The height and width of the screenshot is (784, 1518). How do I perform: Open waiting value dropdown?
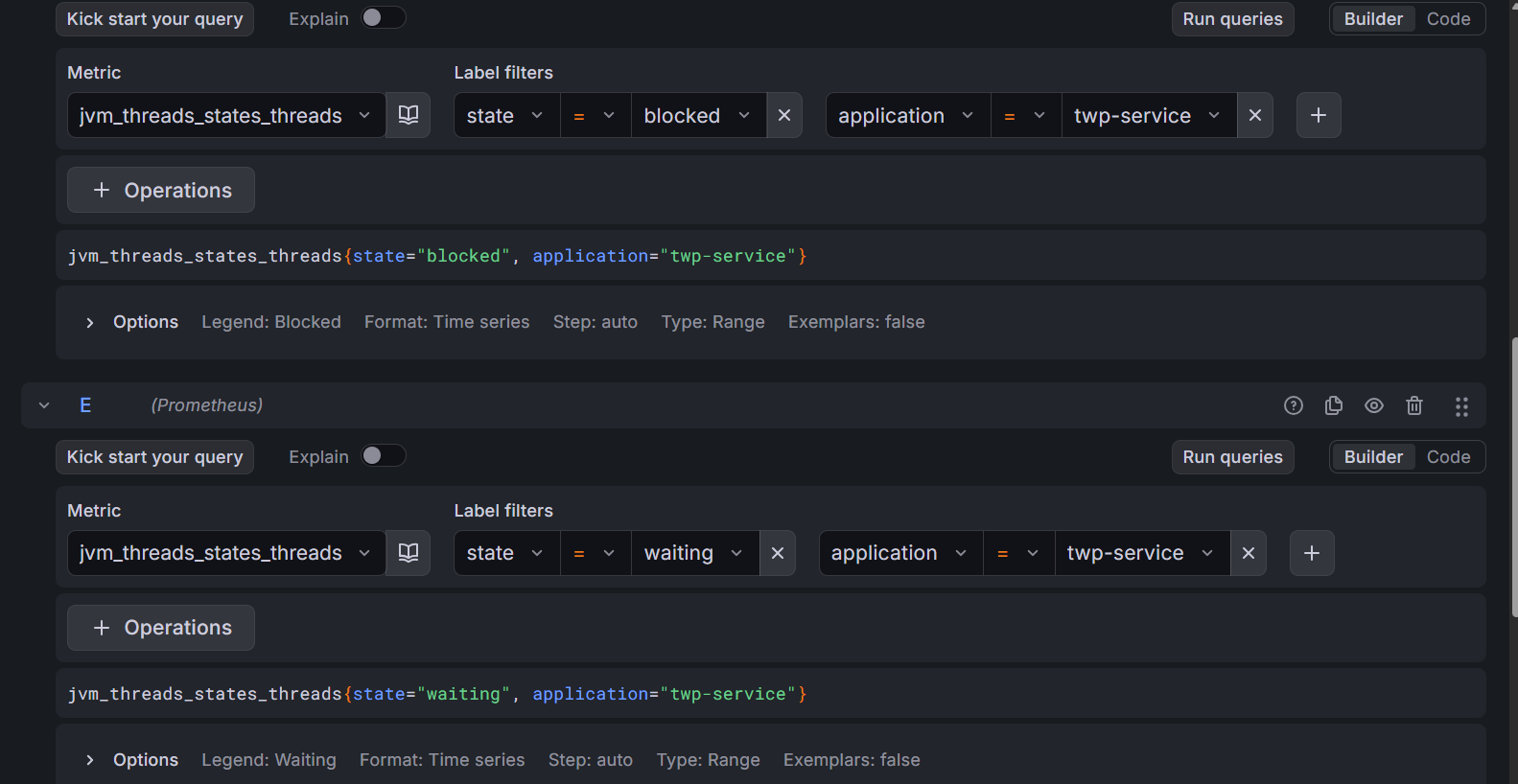click(x=695, y=553)
